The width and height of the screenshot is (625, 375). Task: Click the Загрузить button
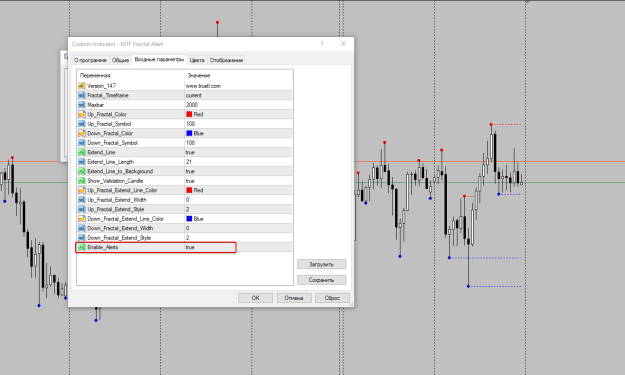click(321, 264)
